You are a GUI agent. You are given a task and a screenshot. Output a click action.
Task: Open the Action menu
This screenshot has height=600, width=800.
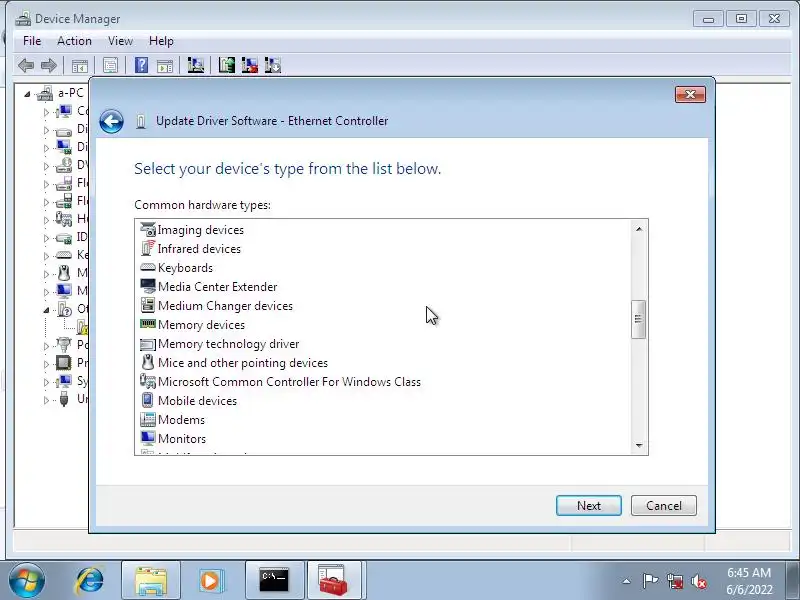[x=74, y=41]
